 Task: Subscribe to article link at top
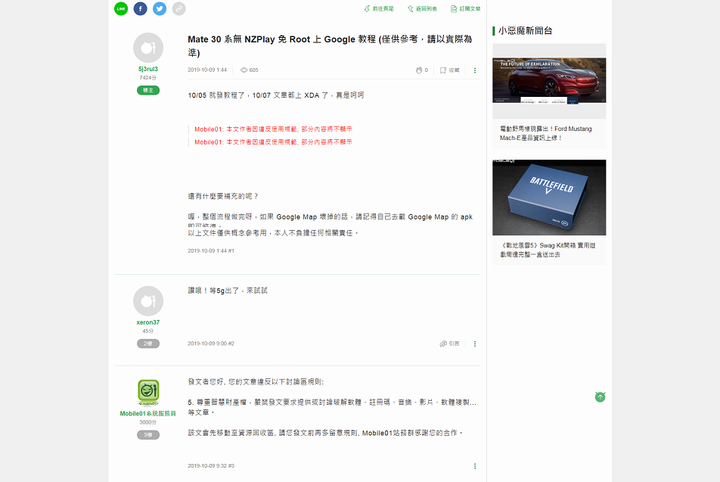tap(465, 9)
